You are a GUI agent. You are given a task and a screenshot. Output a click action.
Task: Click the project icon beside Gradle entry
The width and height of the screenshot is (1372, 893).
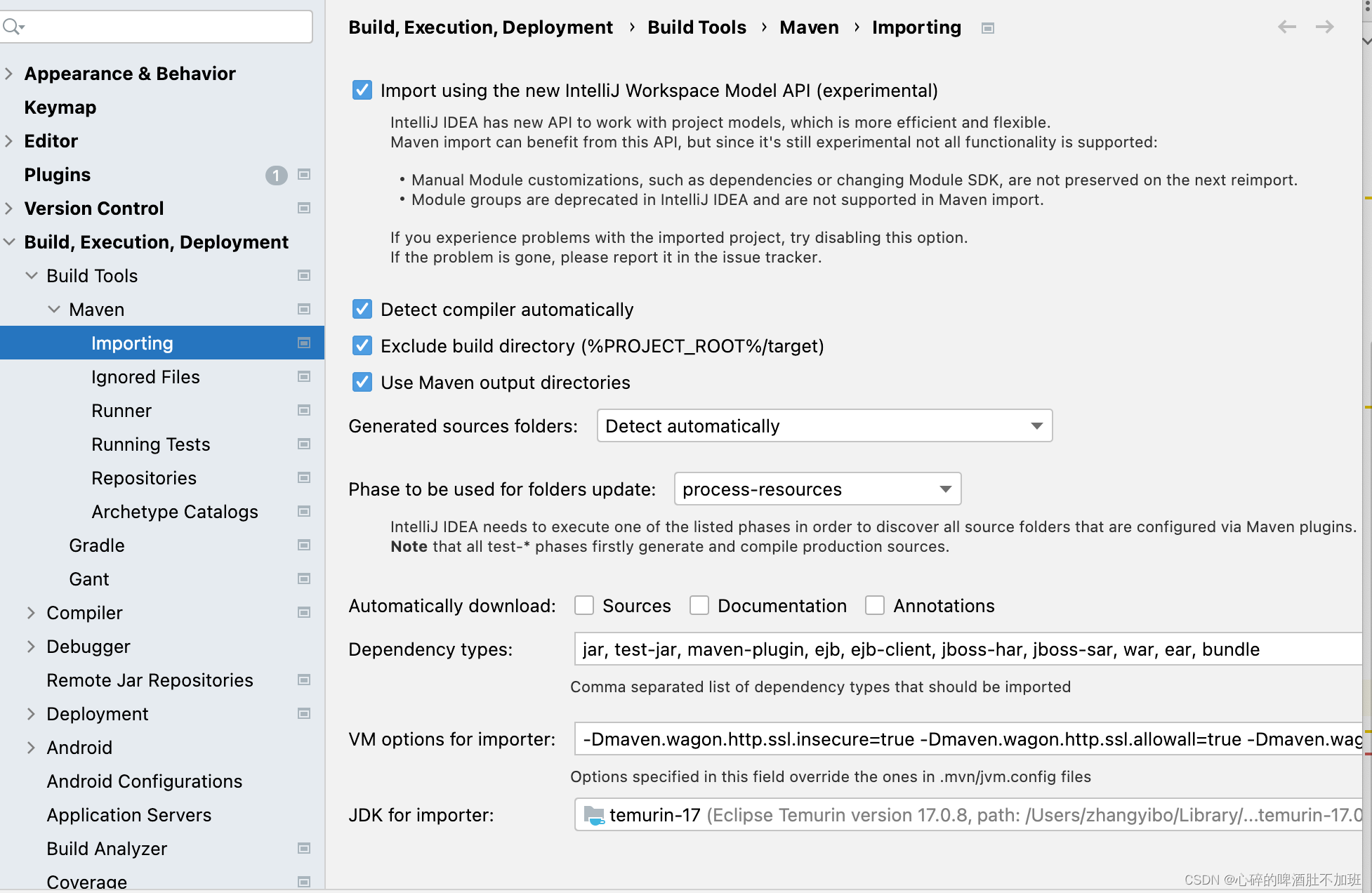[x=304, y=545]
